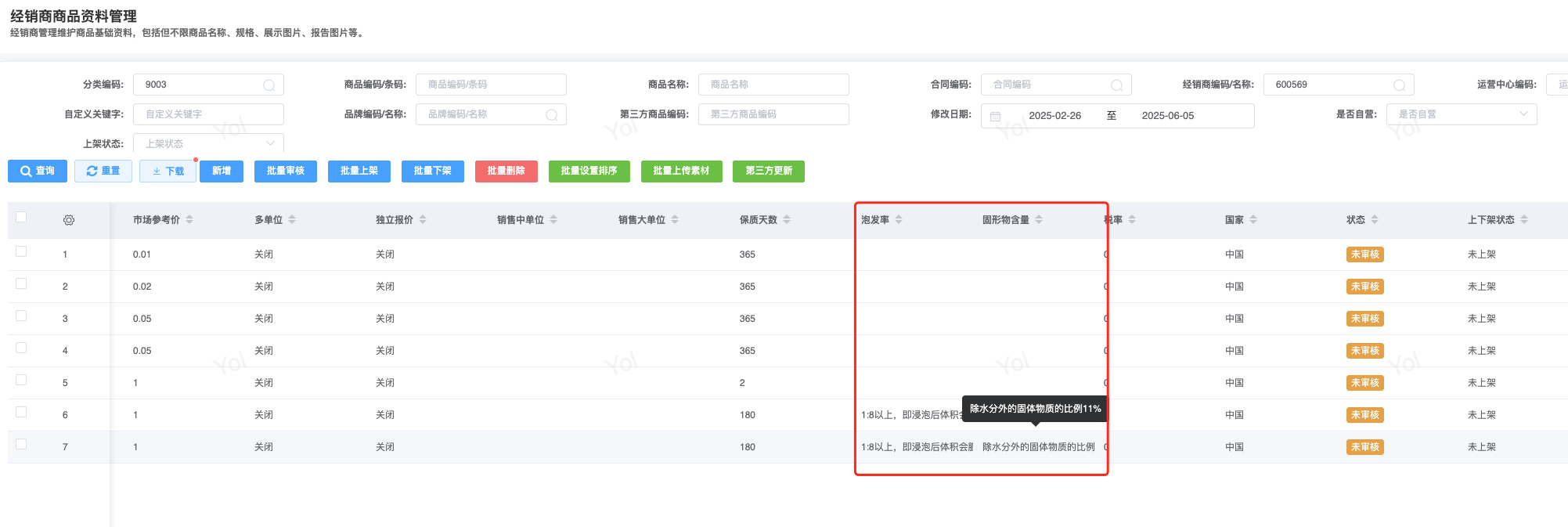Click the search icon in 品牌编码/名称 field
1568x527 pixels.
pos(552,115)
